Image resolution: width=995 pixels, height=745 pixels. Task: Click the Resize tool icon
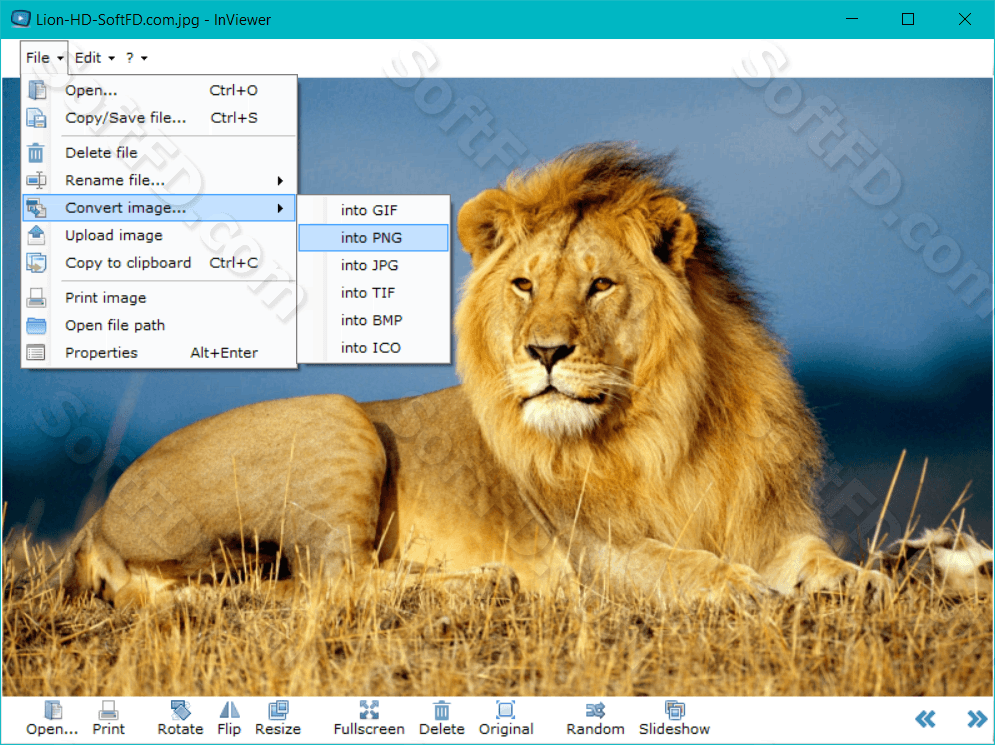278,709
